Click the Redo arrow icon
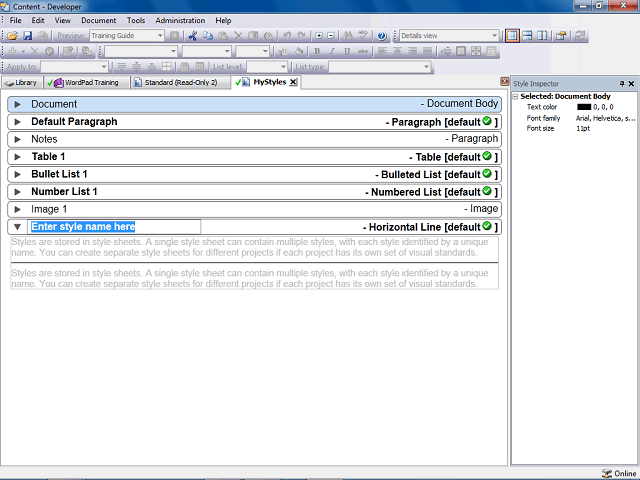The height and width of the screenshot is (480, 640). [x=302, y=36]
